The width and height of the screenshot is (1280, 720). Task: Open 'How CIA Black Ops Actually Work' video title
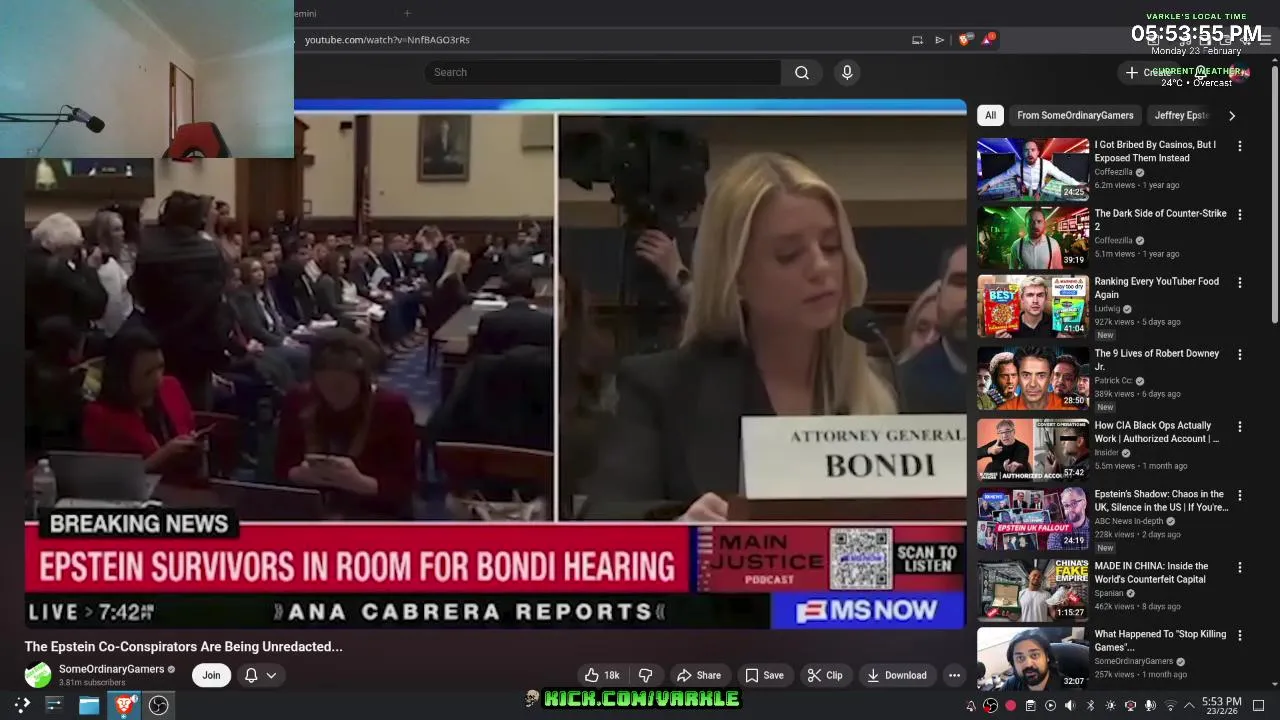pyautogui.click(x=1156, y=432)
